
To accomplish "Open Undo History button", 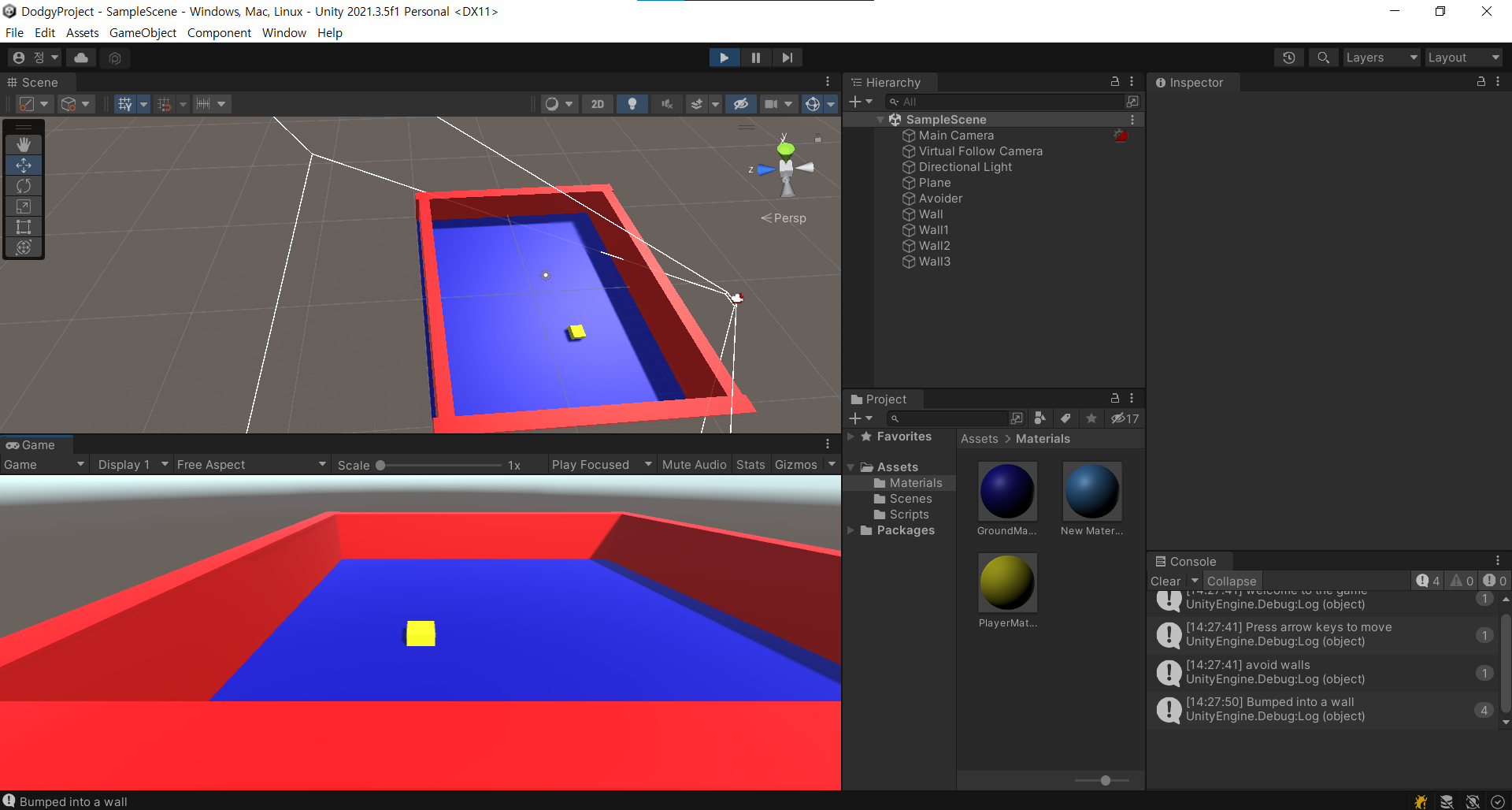I will (x=1289, y=58).
